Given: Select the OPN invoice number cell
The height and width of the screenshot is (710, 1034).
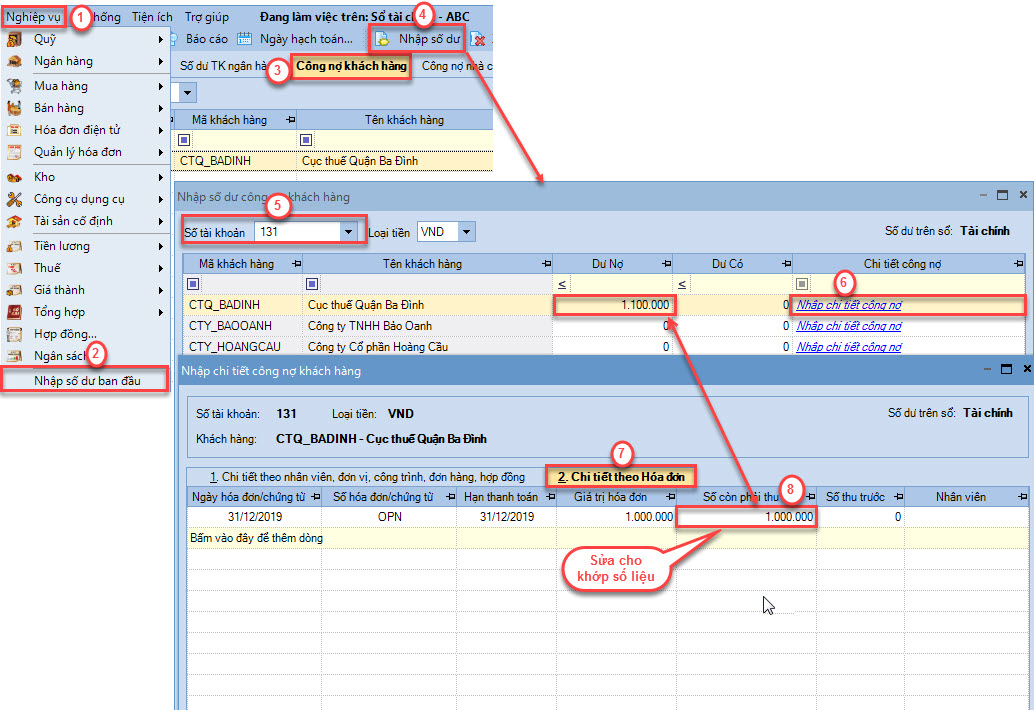Looking at the screenshot, I should pos(389,517).
